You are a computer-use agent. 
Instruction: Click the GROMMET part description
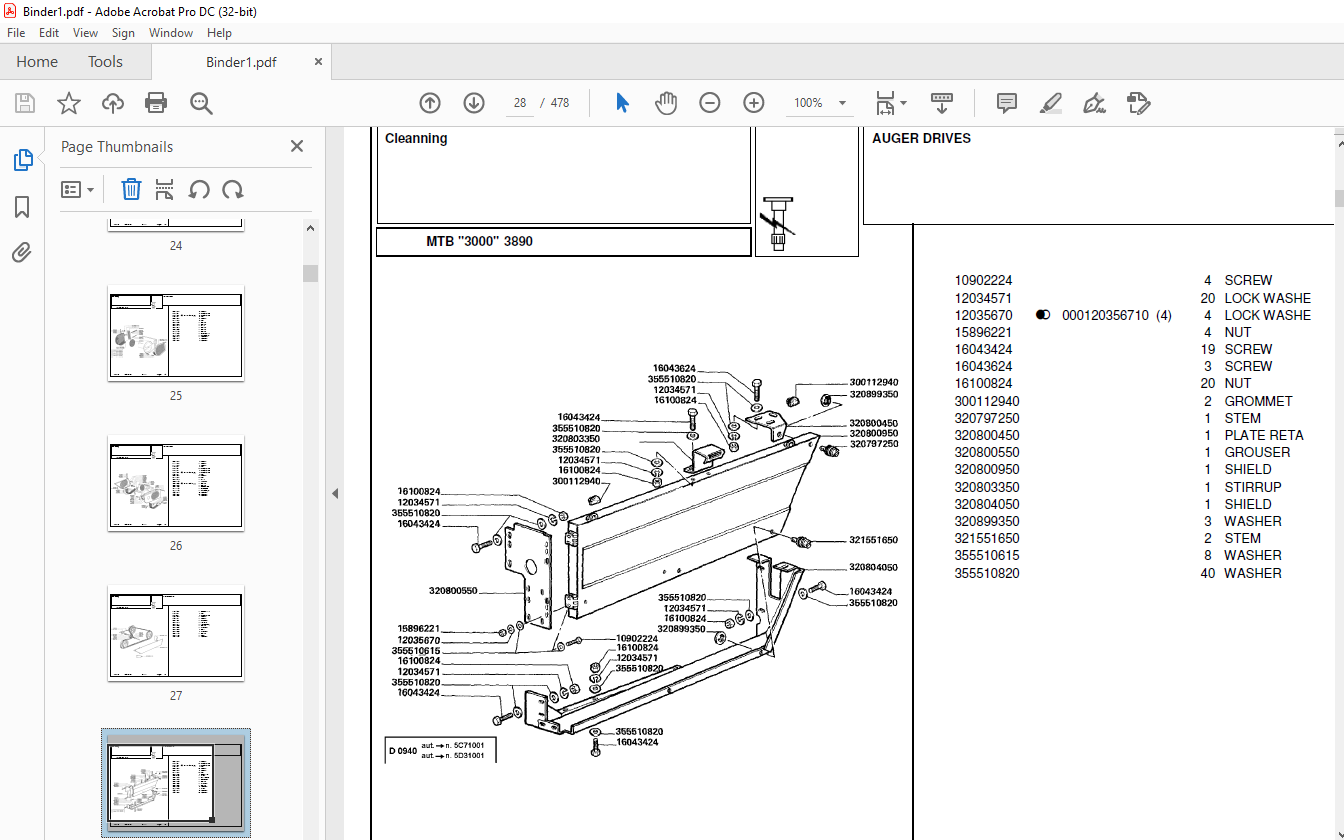[x=1258, y=401]
